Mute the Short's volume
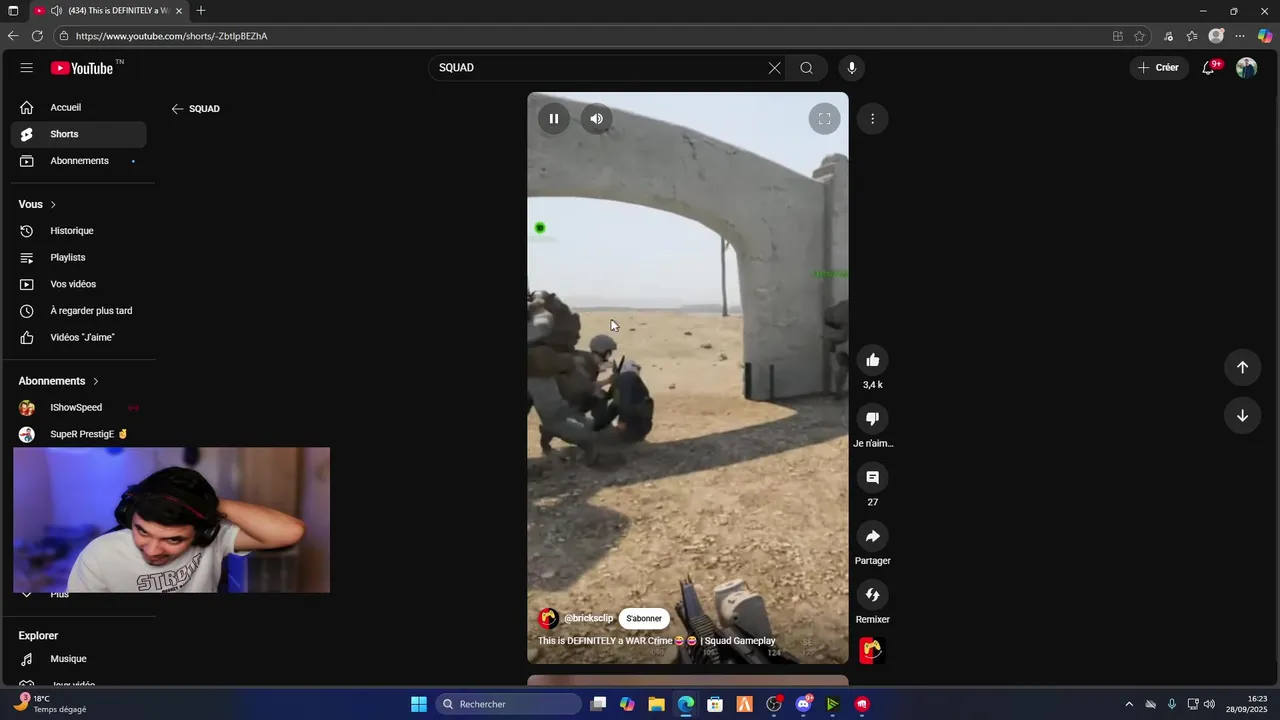Screen dimensions: 1280x720 click(x=597, y=119)
